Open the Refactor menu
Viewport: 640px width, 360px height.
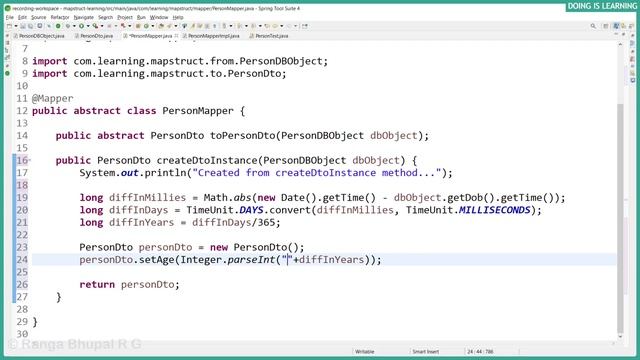pyautogui.click(x=60, y=17)
